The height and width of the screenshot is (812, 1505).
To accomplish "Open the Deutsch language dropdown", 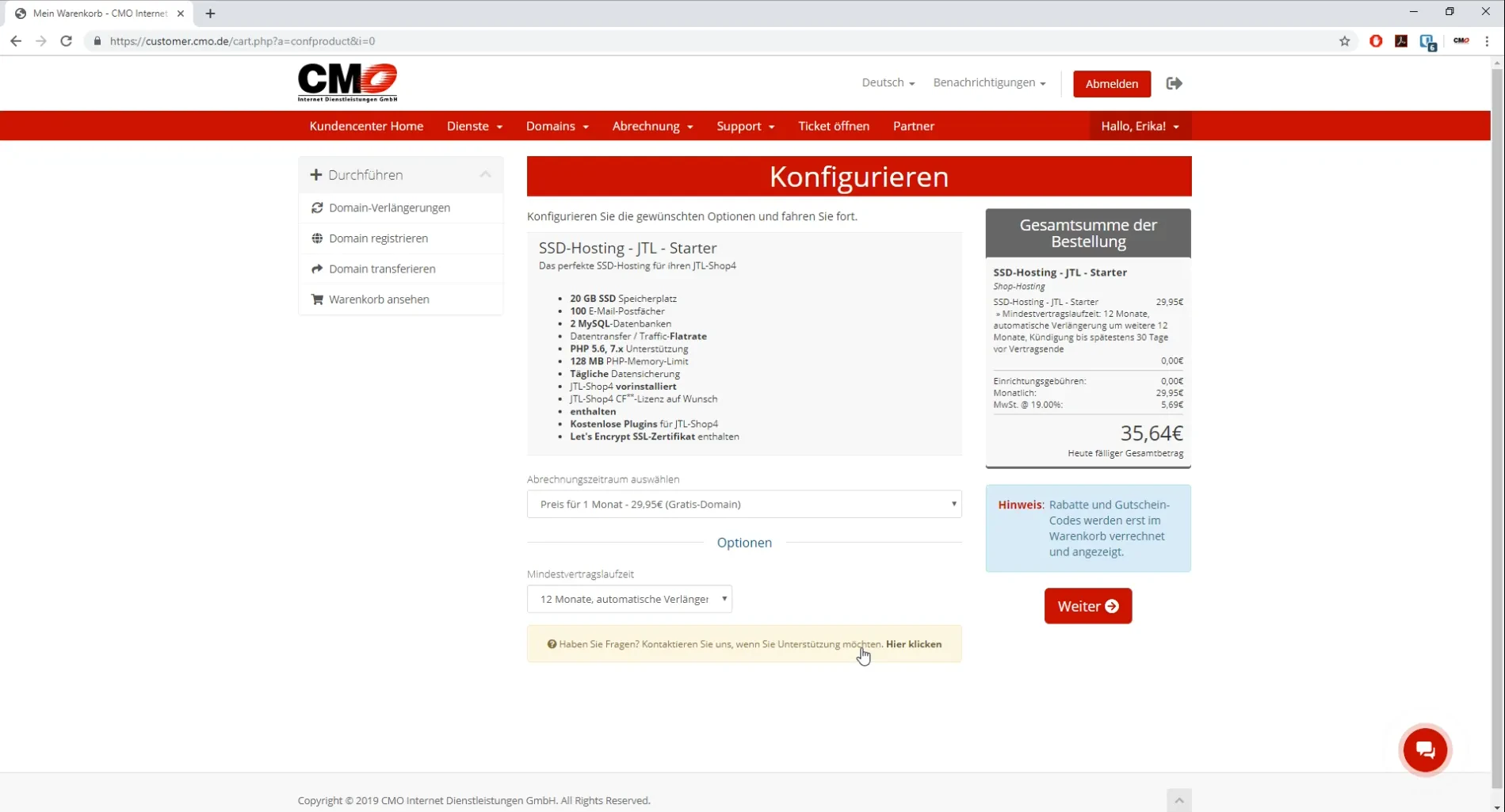I will (888, 82).
